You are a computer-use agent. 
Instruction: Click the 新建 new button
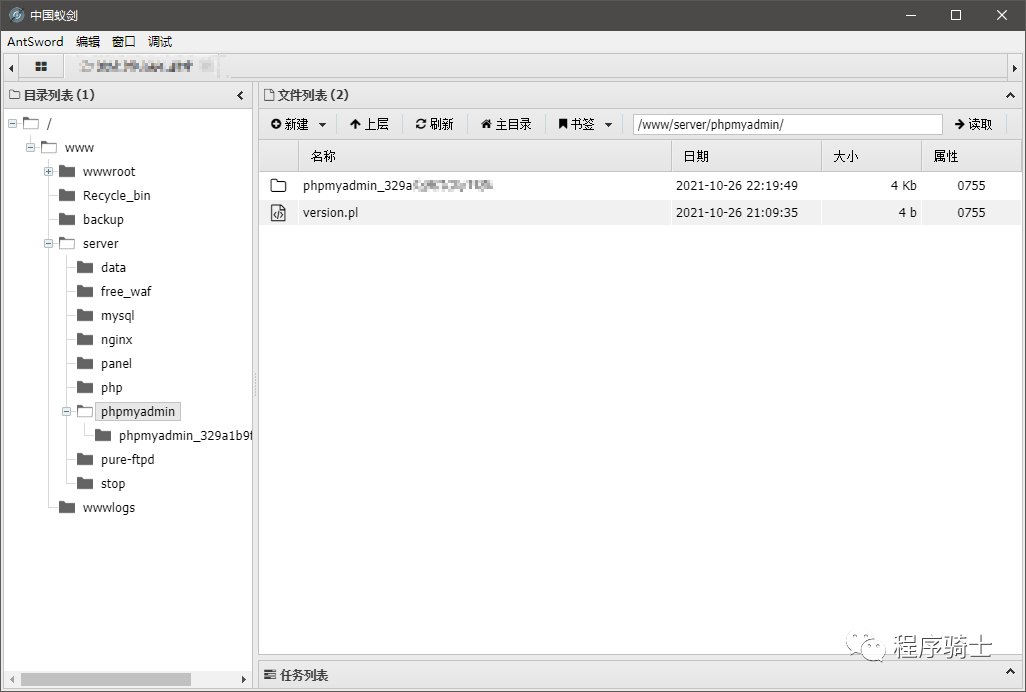(x=289, y=124)
